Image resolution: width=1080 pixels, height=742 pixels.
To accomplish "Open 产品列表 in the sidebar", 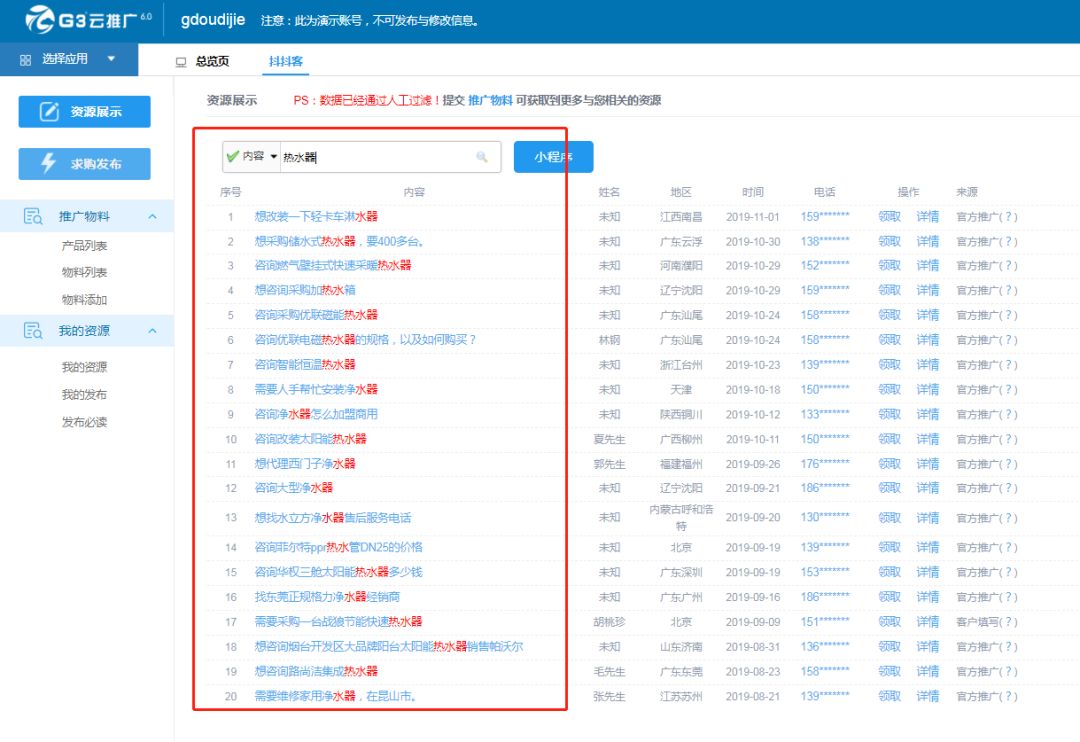I will [x=84, y=246].
